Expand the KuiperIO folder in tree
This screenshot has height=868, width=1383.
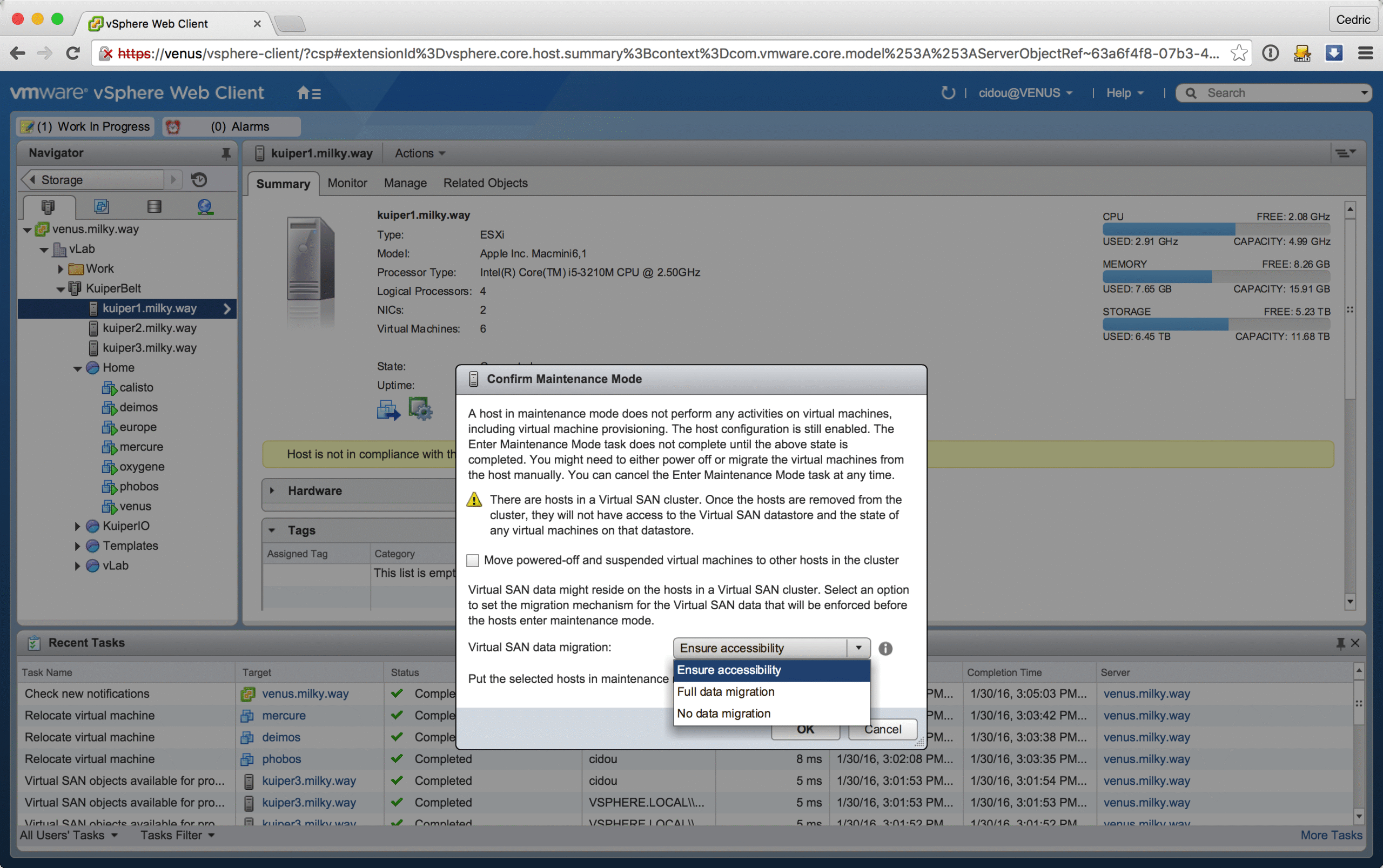[x=77, y=526]
